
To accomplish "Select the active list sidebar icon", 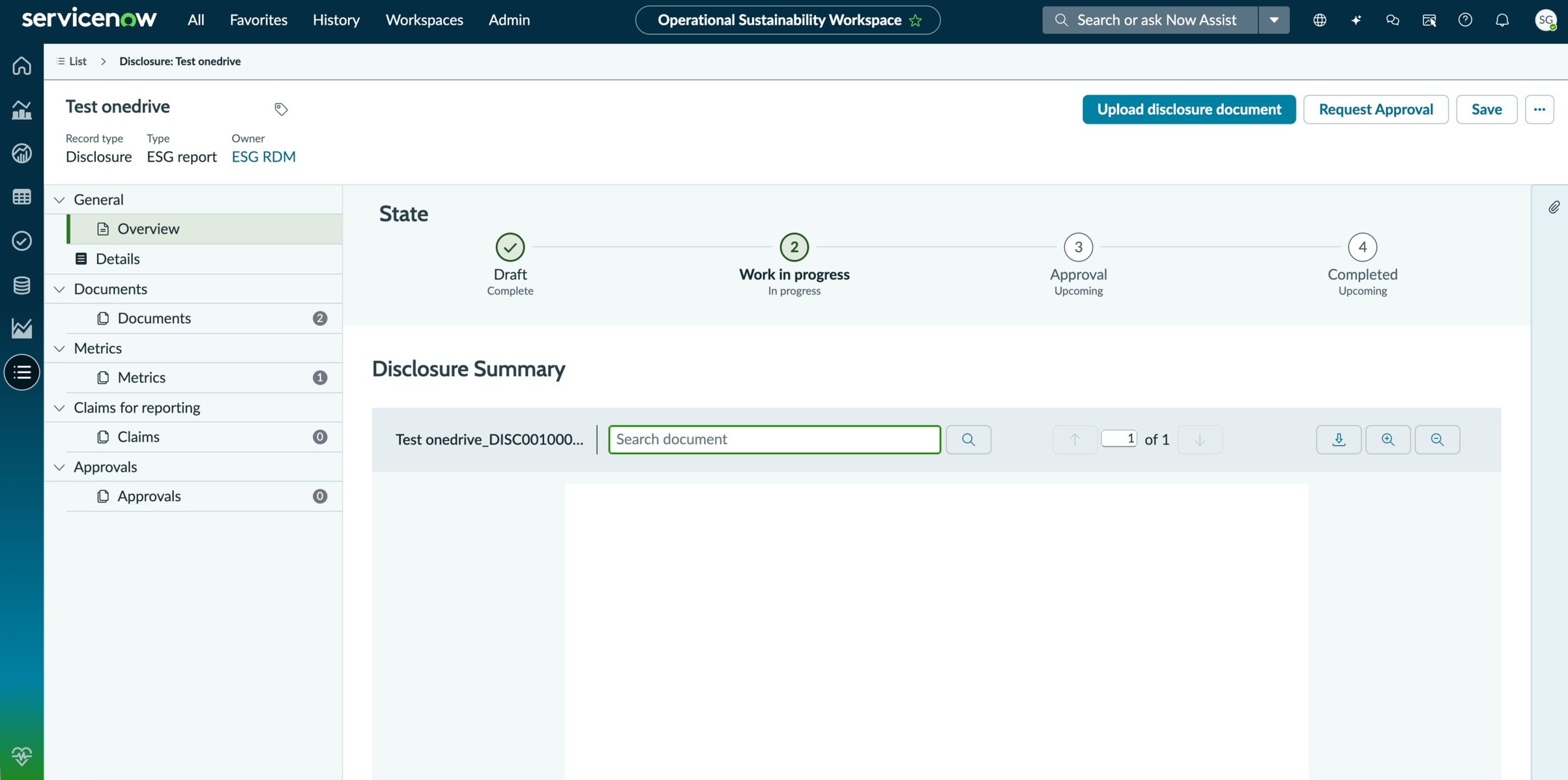I will pos(22,372).
